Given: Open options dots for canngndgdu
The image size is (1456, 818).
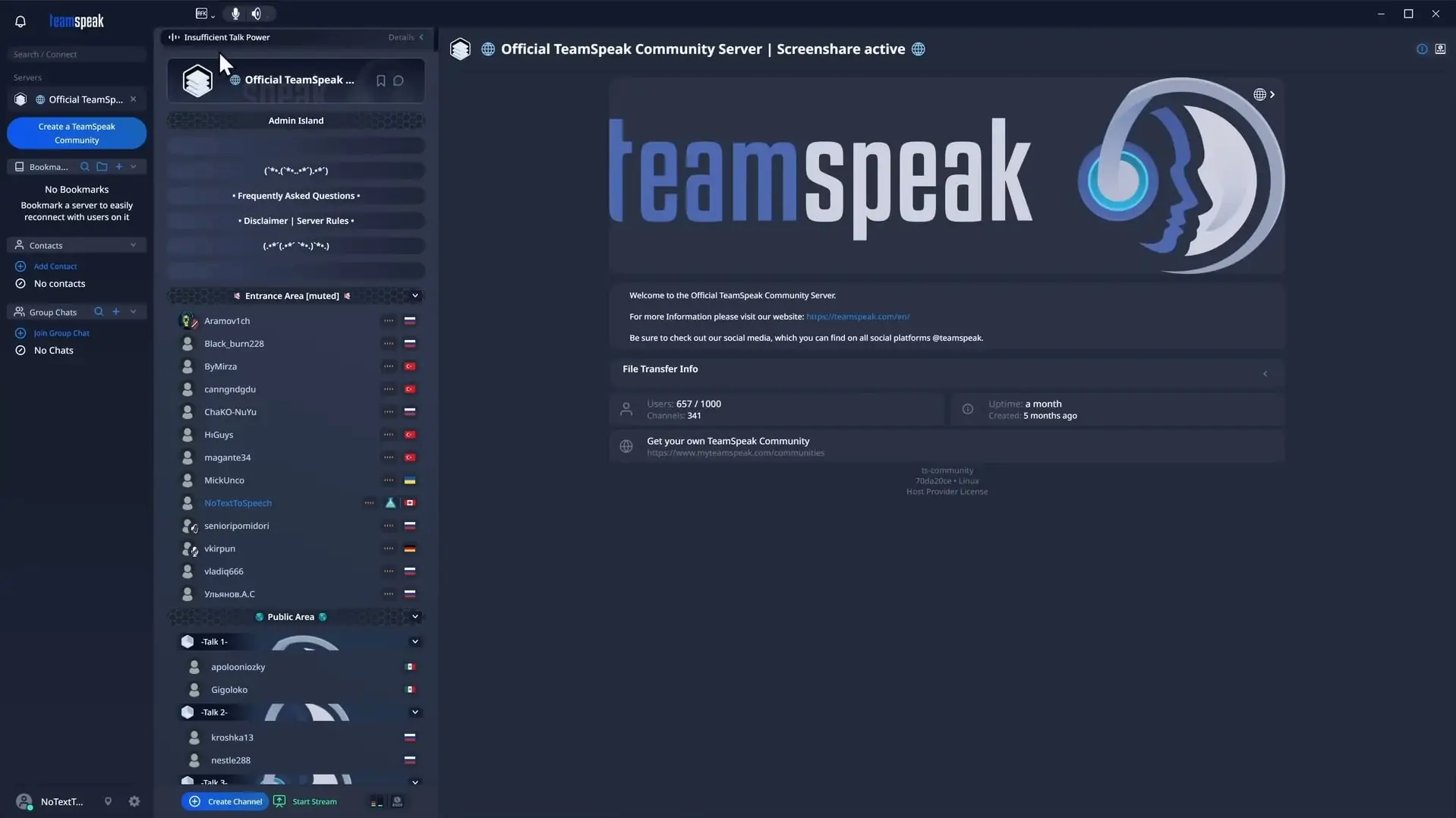Looking at the screenshot, I should pyautogui.click(x=389, y=389).
